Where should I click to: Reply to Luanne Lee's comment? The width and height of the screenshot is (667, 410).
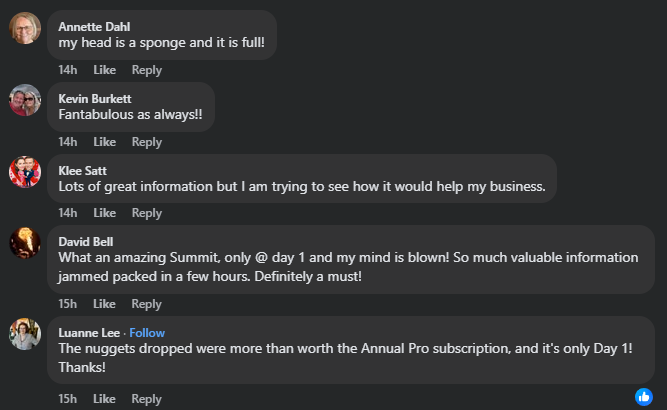146,399
